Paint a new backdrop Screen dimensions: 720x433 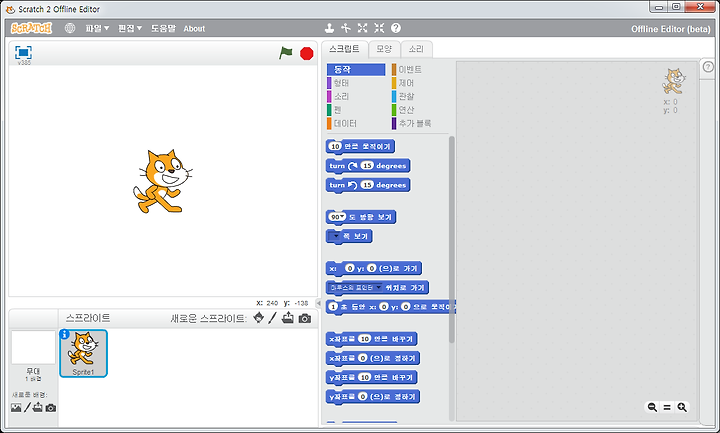pyautogui.click(x=27, y=407)
